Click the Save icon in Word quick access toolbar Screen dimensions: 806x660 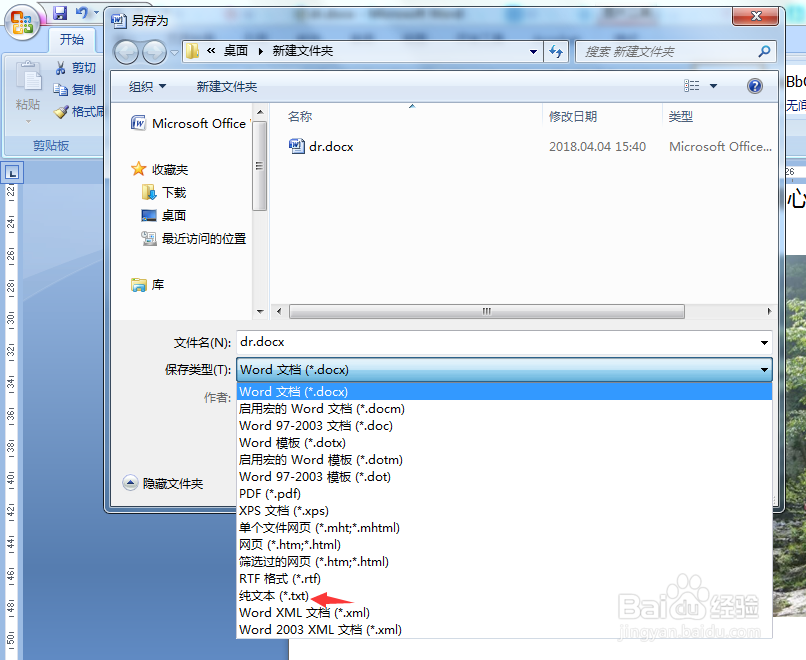click(60, 13)
